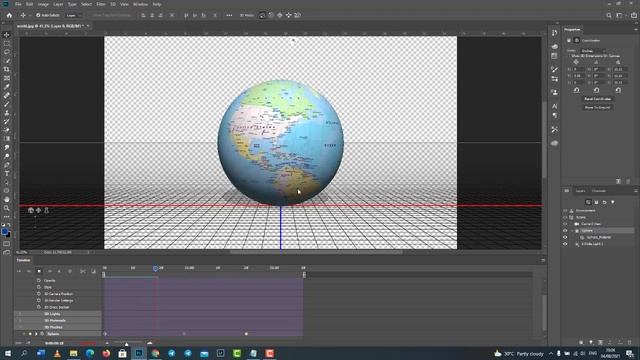Open timeline playback settings gear
This screenshot has height=360, width=640.
70,271
